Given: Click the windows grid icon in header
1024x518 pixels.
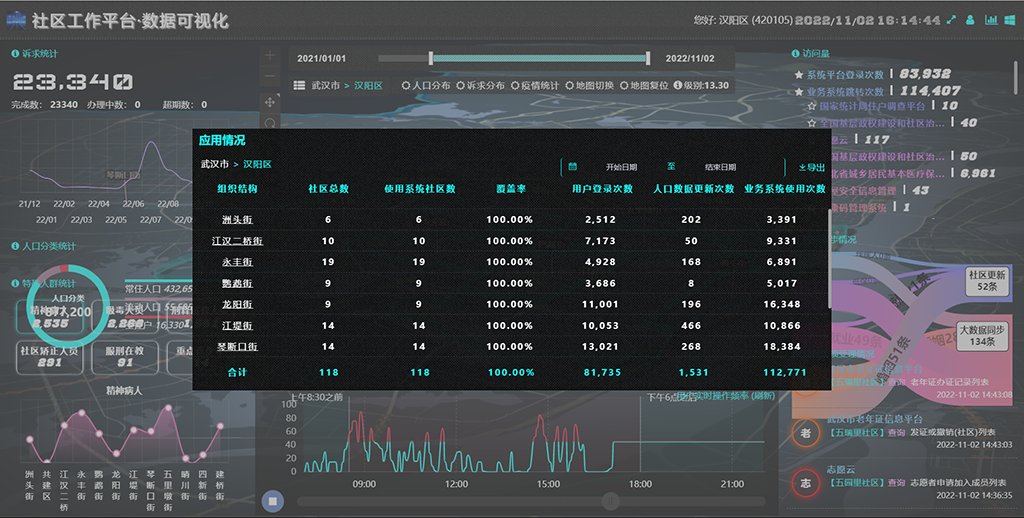Looking at the screenshot, I should [1007, 20].
